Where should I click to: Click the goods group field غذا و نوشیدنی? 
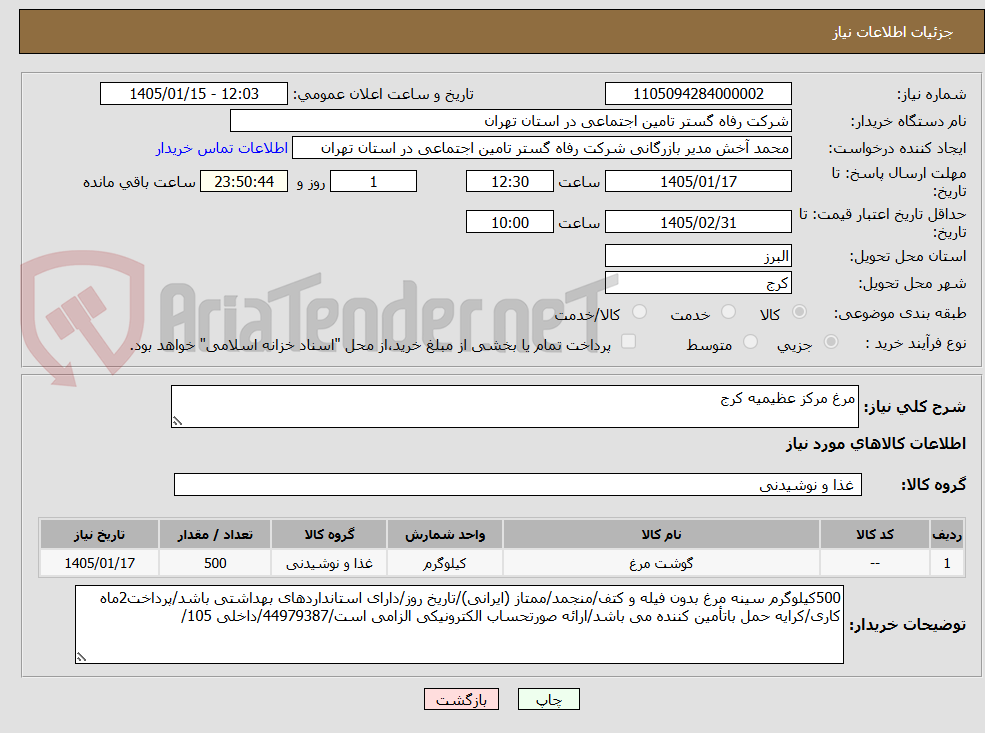(x=518, y=484)
